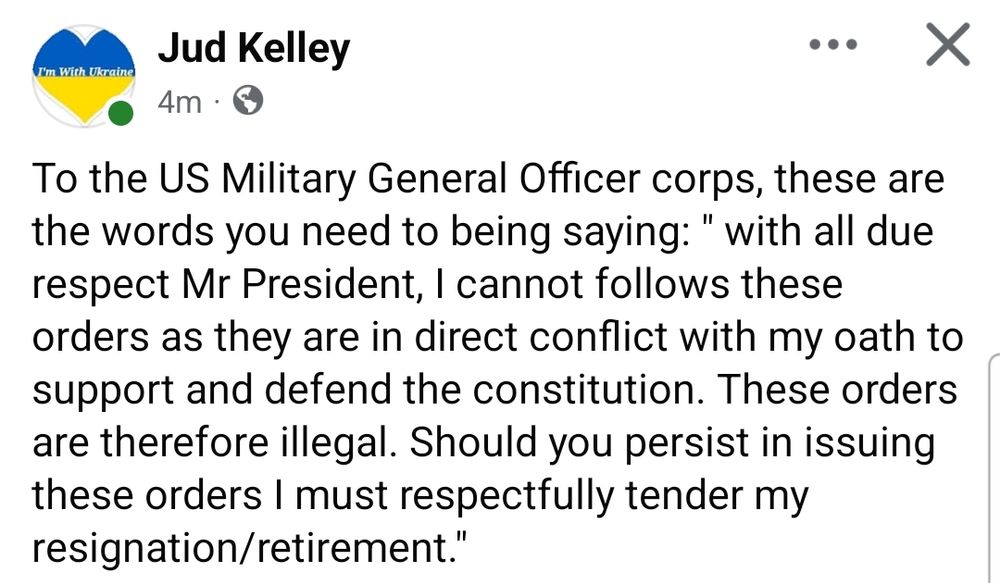Click the globe public audience icon
Viewport: 1000px width, 583px height.
coord(247,101)
